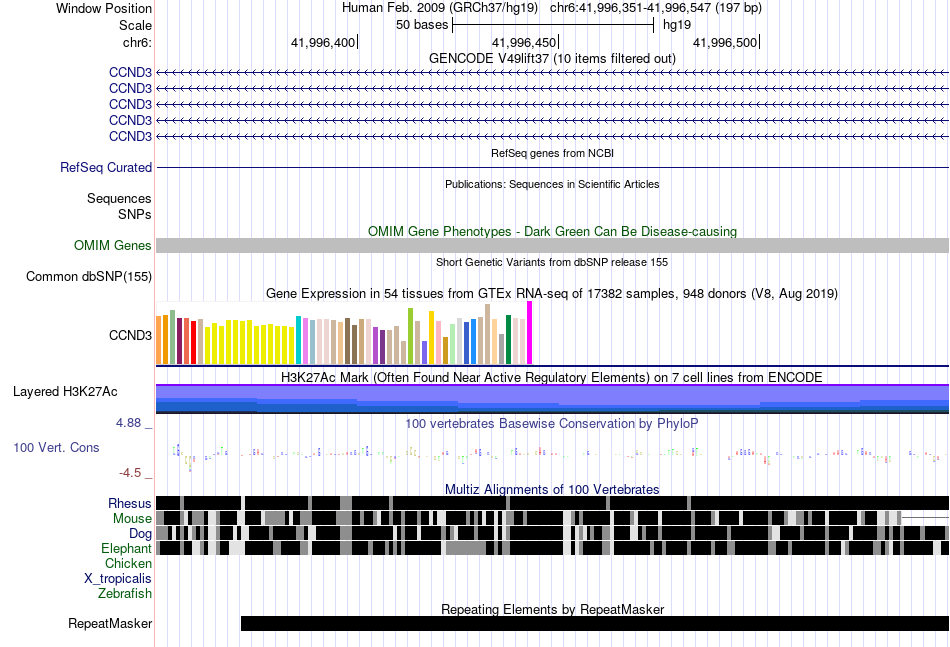This screenshot has height=647, width=950.
Task: Click the Sequences track label
Action: coord(119,199)
